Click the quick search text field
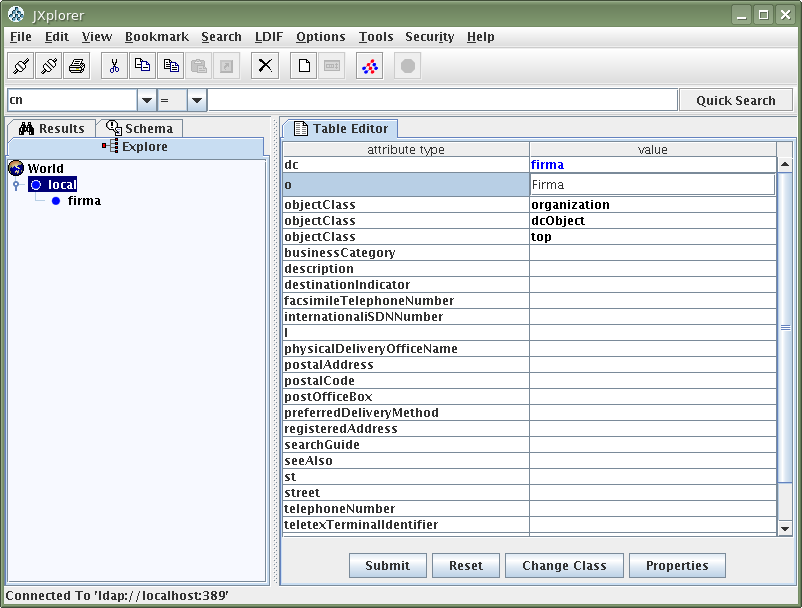The height and width of the screenshot is (608, 802). 443,100
